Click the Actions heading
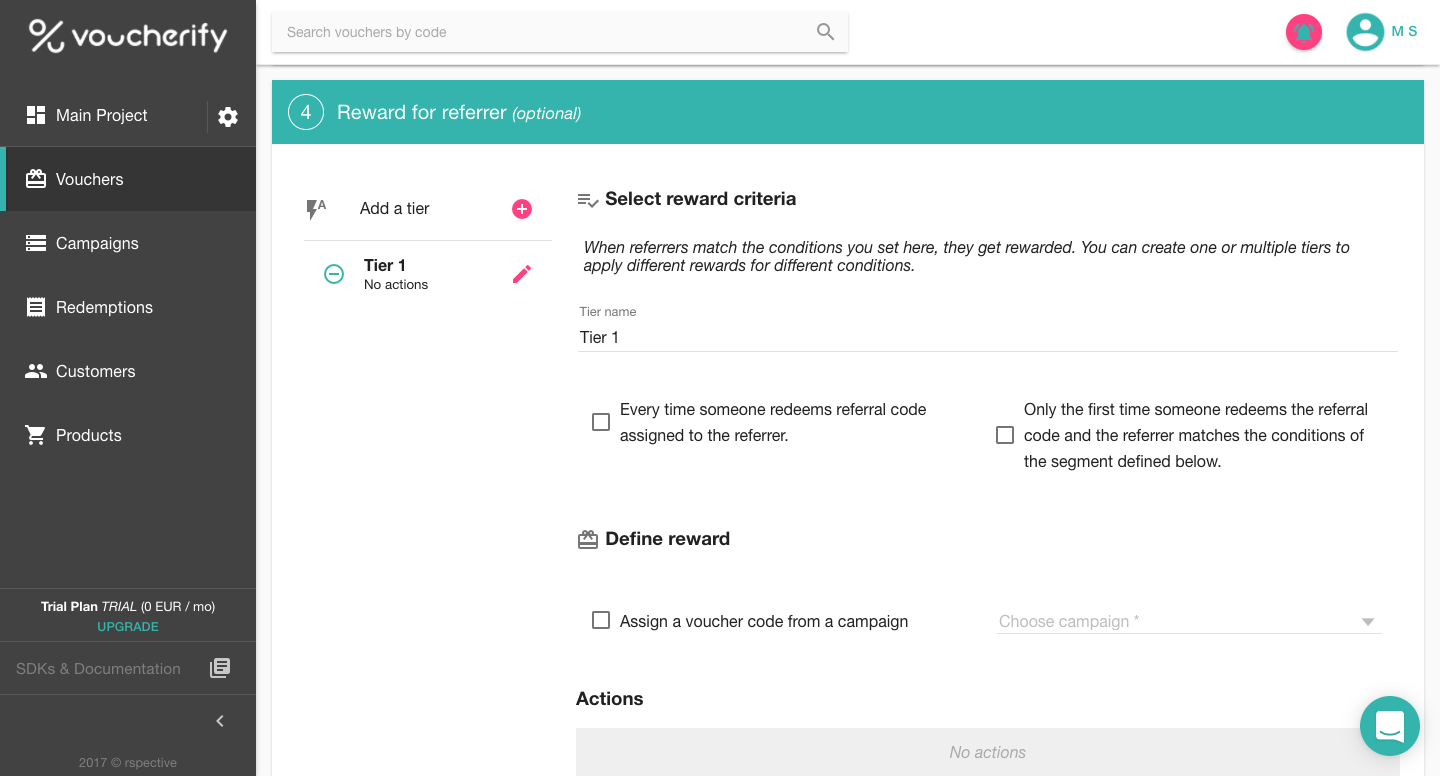The width and height of the screenshot is (1440, 776). click(610, 699)
